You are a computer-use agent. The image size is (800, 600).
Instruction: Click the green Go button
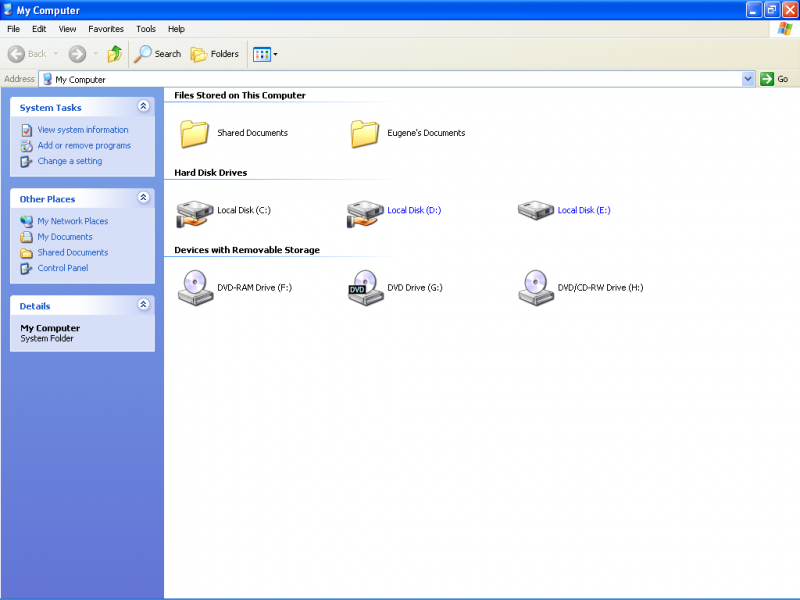(x=774, y=79)
